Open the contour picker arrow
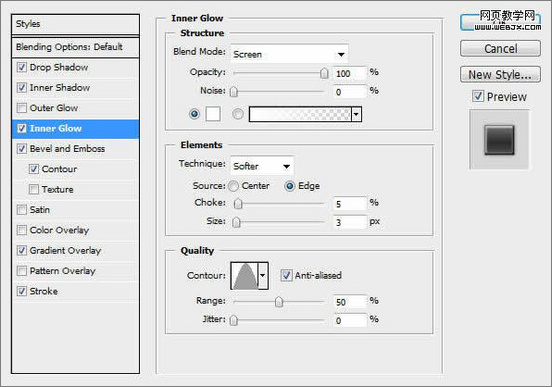Viewport: 552px width, 387px height. click(263, 276)
